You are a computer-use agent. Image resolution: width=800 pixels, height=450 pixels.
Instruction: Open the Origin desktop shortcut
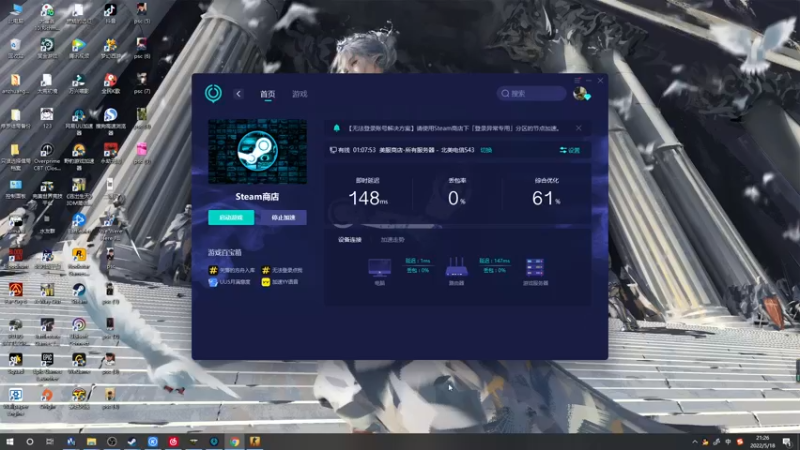pyautogui.click(x=47, y=398)
